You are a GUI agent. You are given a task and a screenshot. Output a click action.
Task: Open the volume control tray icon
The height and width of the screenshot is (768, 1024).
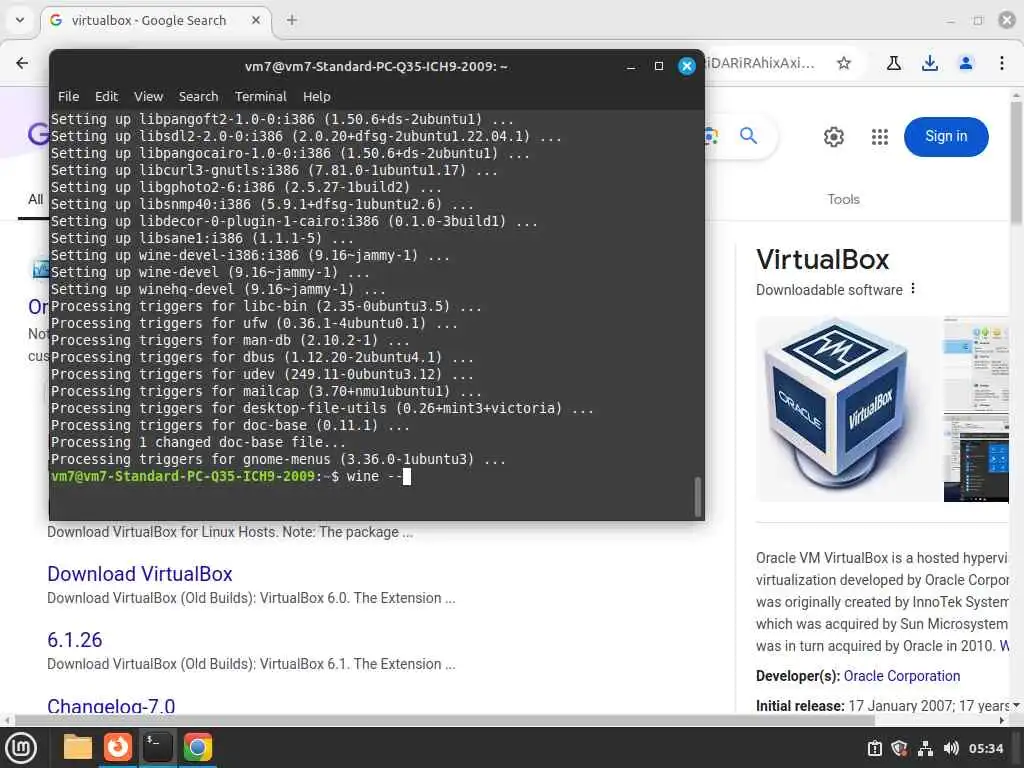[x=951, y=748]
